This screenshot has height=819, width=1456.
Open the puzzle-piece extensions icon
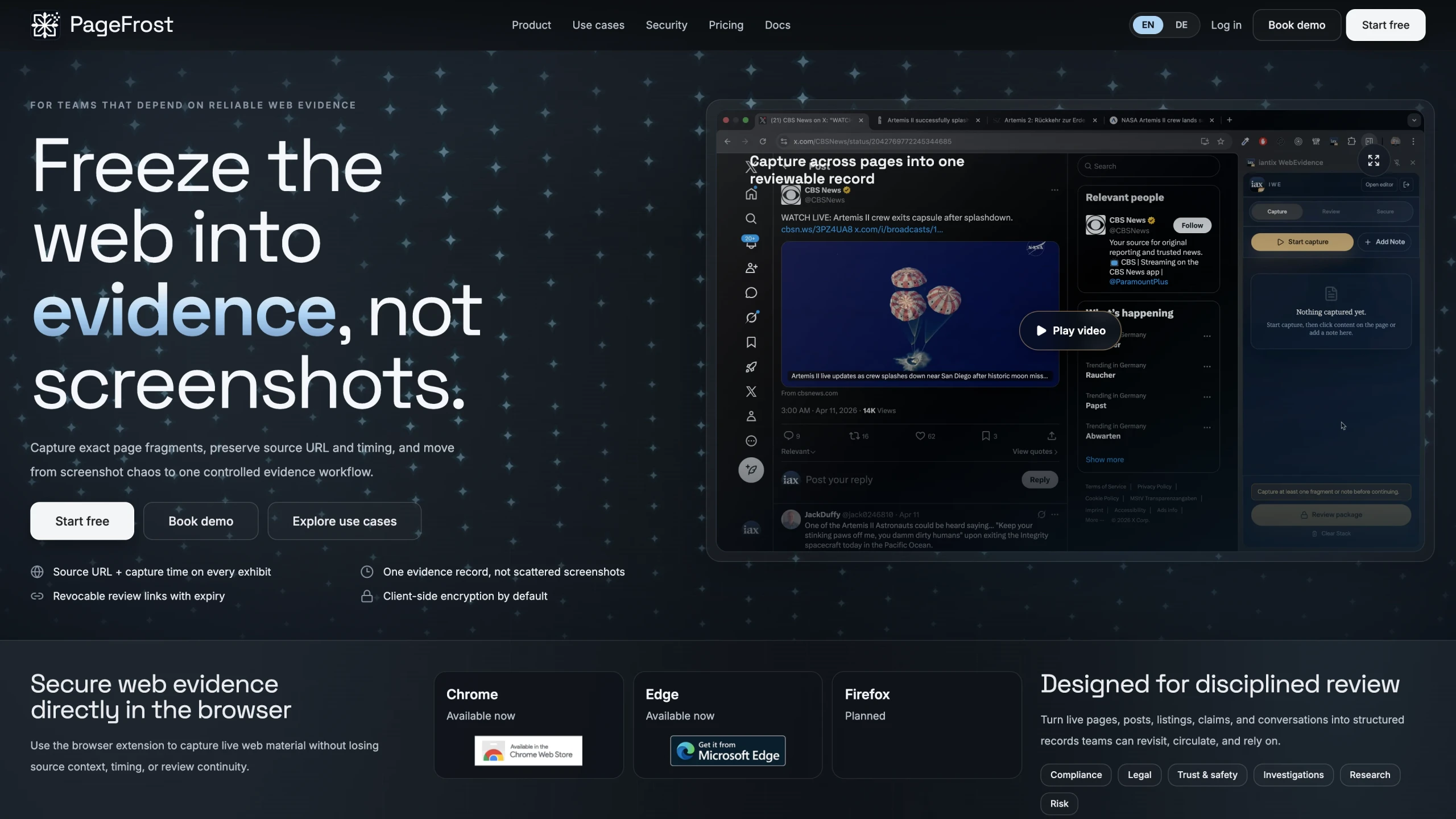click(x=1351, y=142)
